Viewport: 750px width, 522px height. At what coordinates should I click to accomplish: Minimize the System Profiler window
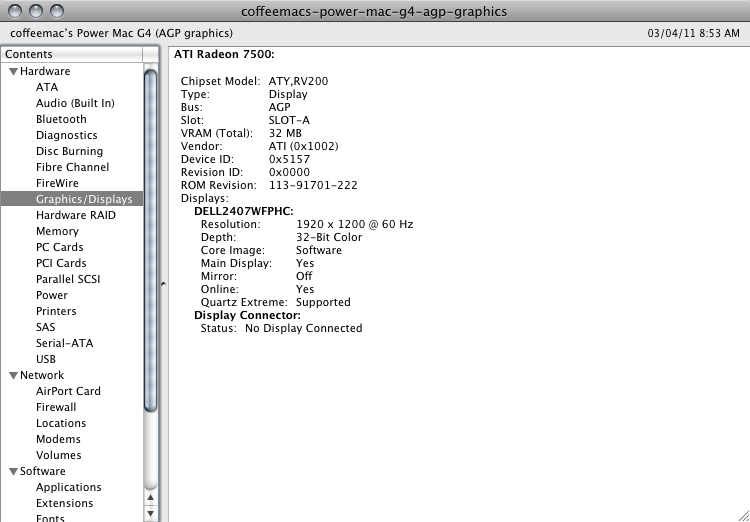(36, 11)
